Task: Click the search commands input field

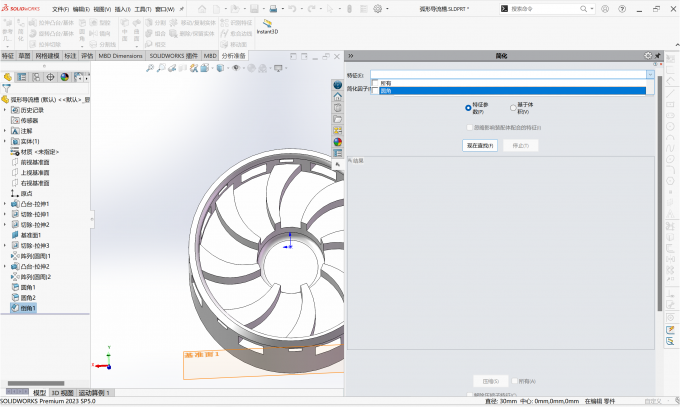Action: click(x=543, y=9)
